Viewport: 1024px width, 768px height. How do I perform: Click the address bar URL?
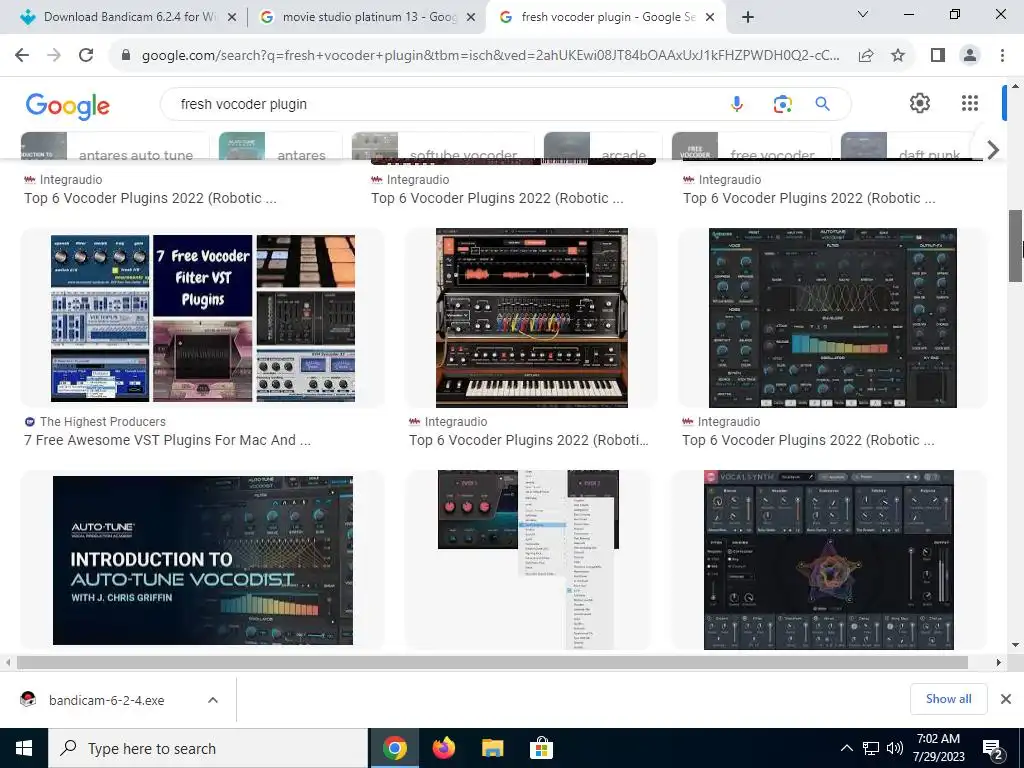[490, 56]
